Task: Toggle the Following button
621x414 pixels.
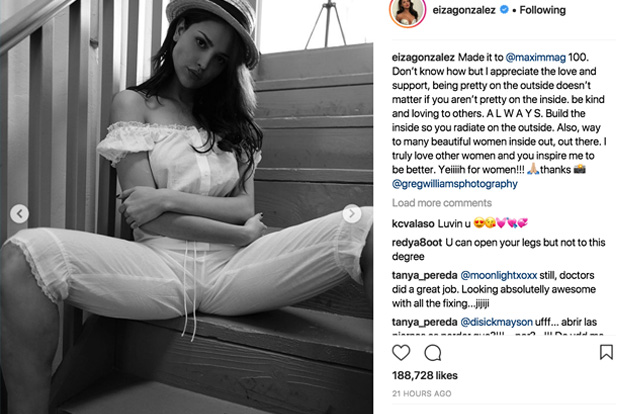Action: pos(542,10)
